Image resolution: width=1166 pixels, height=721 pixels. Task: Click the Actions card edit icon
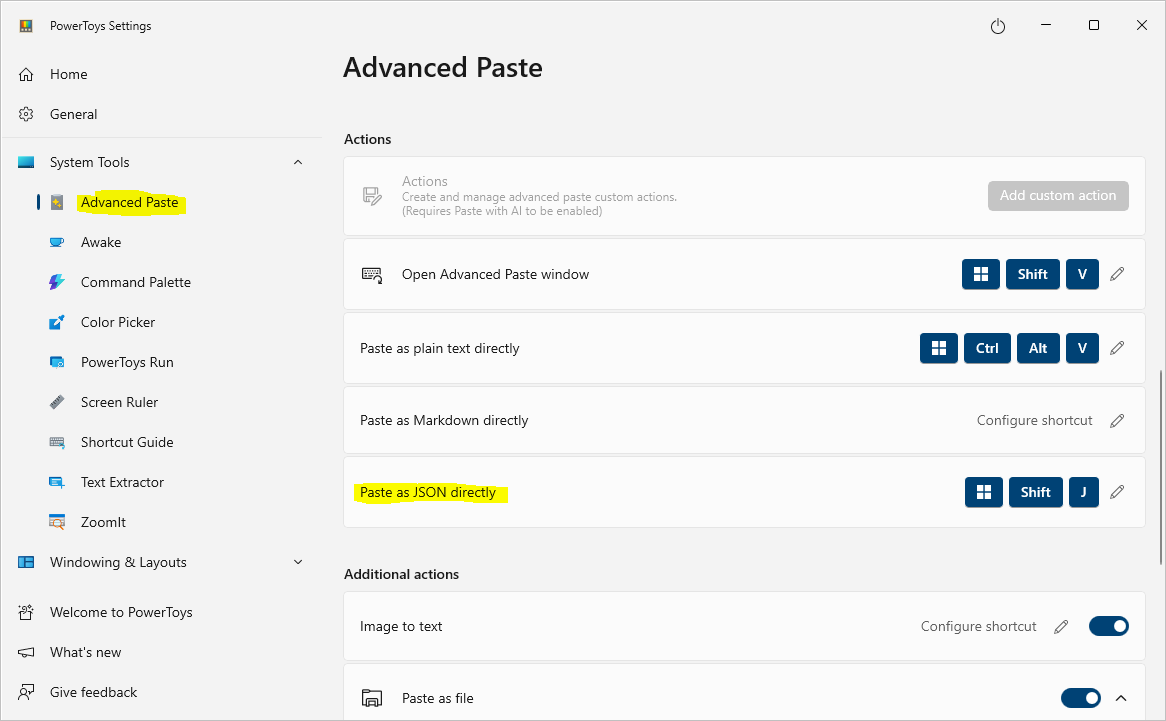pyautogui.click(x=372, y=196)
